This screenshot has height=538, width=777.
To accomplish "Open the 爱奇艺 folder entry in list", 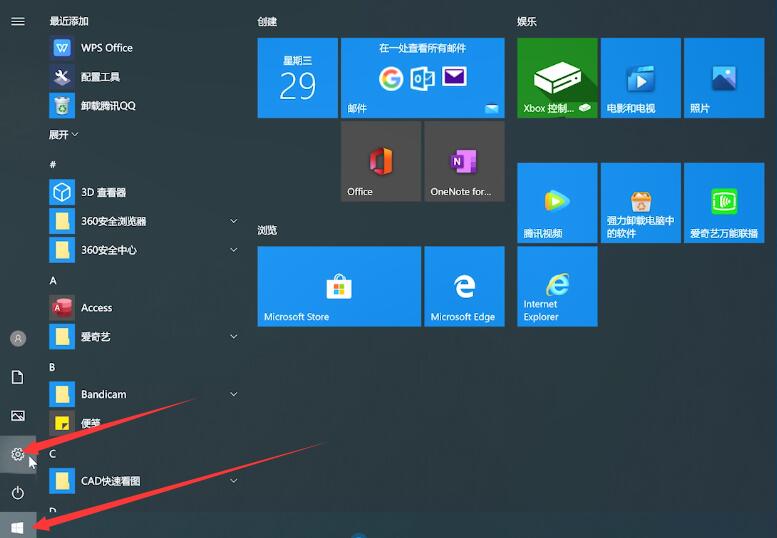I will 144,336.
